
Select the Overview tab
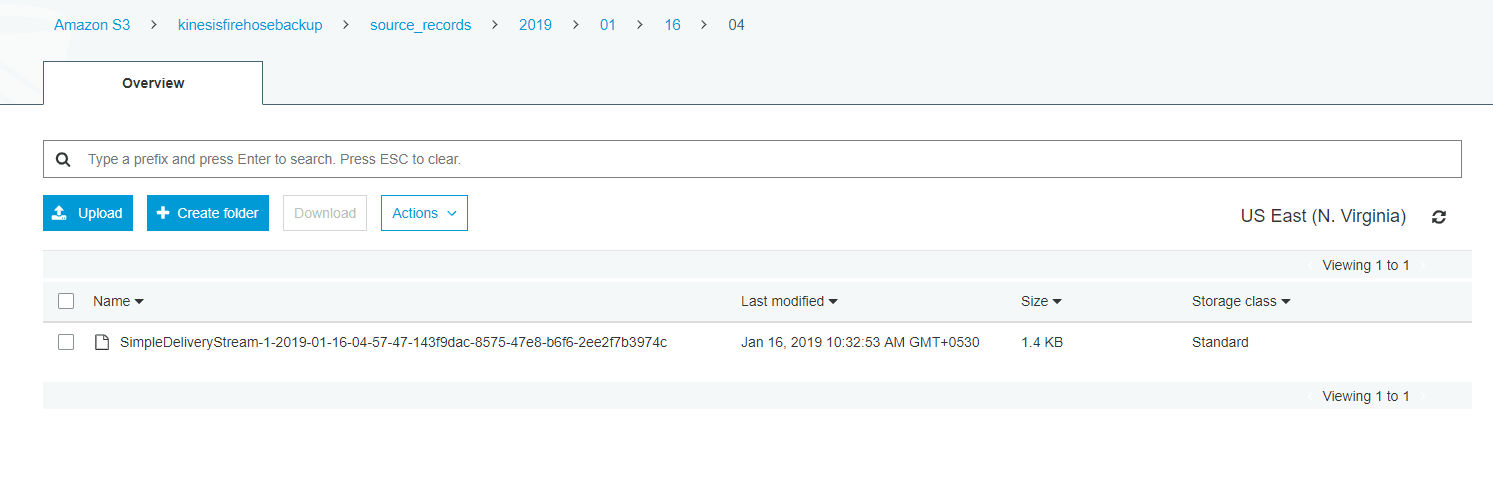(153, 83)
